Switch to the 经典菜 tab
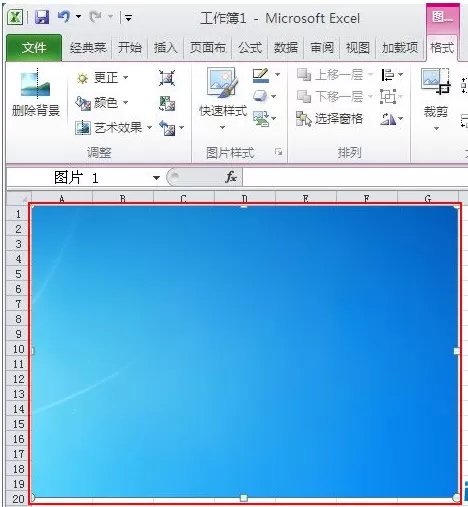The image size is (468, 507). (88, 48)
